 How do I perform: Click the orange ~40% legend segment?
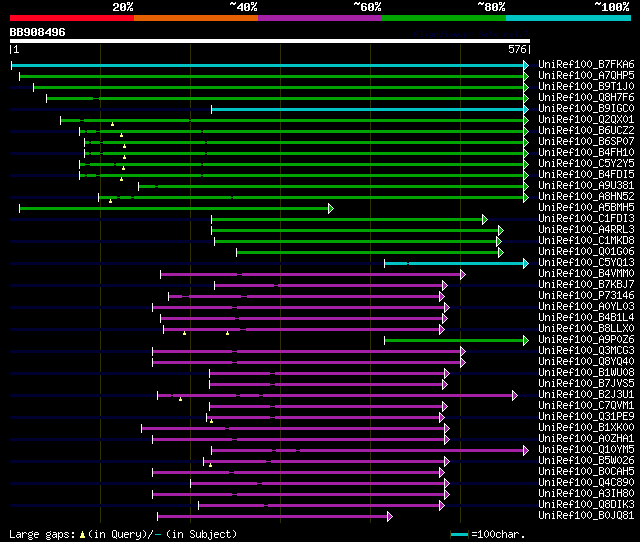pos(196,18)
